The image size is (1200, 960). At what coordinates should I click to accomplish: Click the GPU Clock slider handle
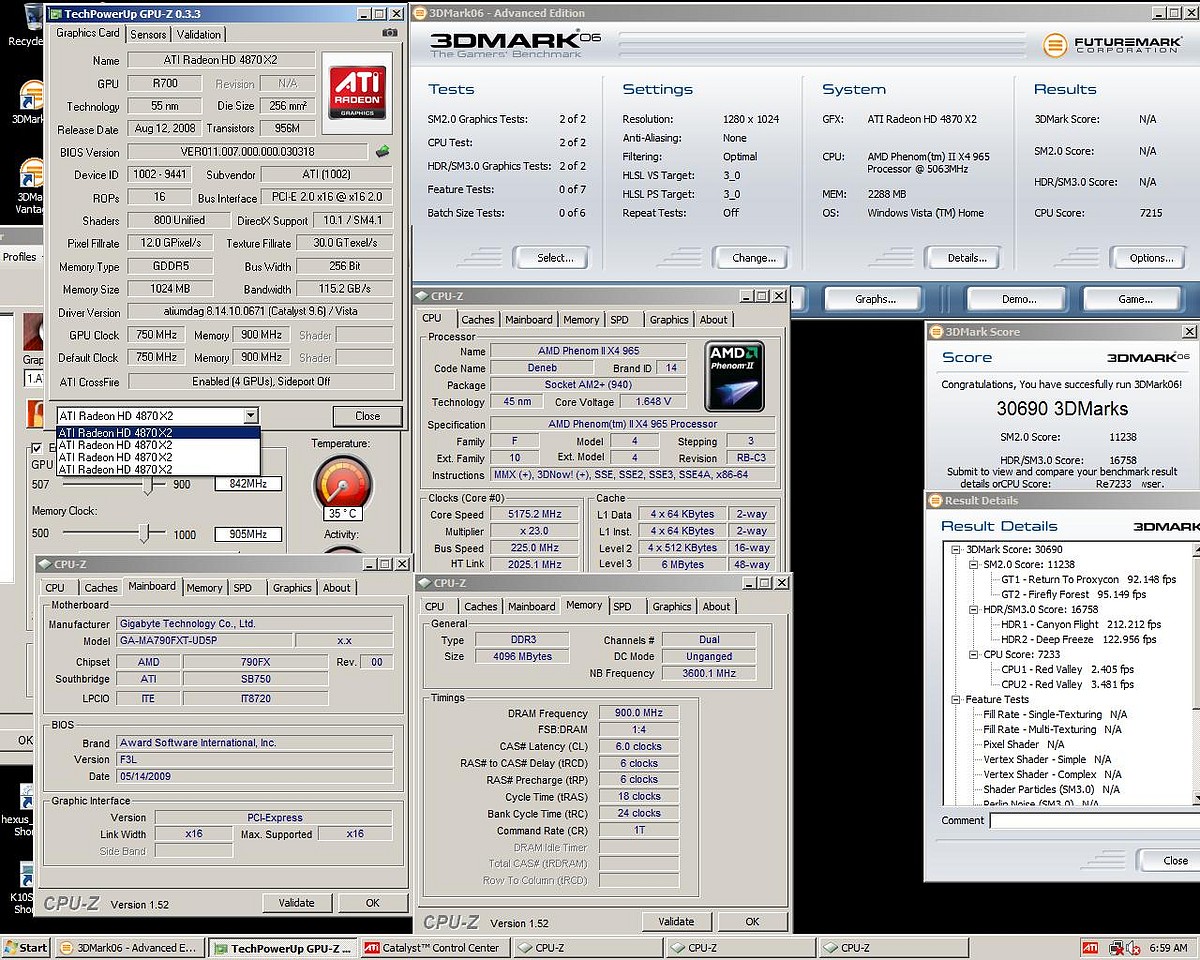click(x=148, y=485)
